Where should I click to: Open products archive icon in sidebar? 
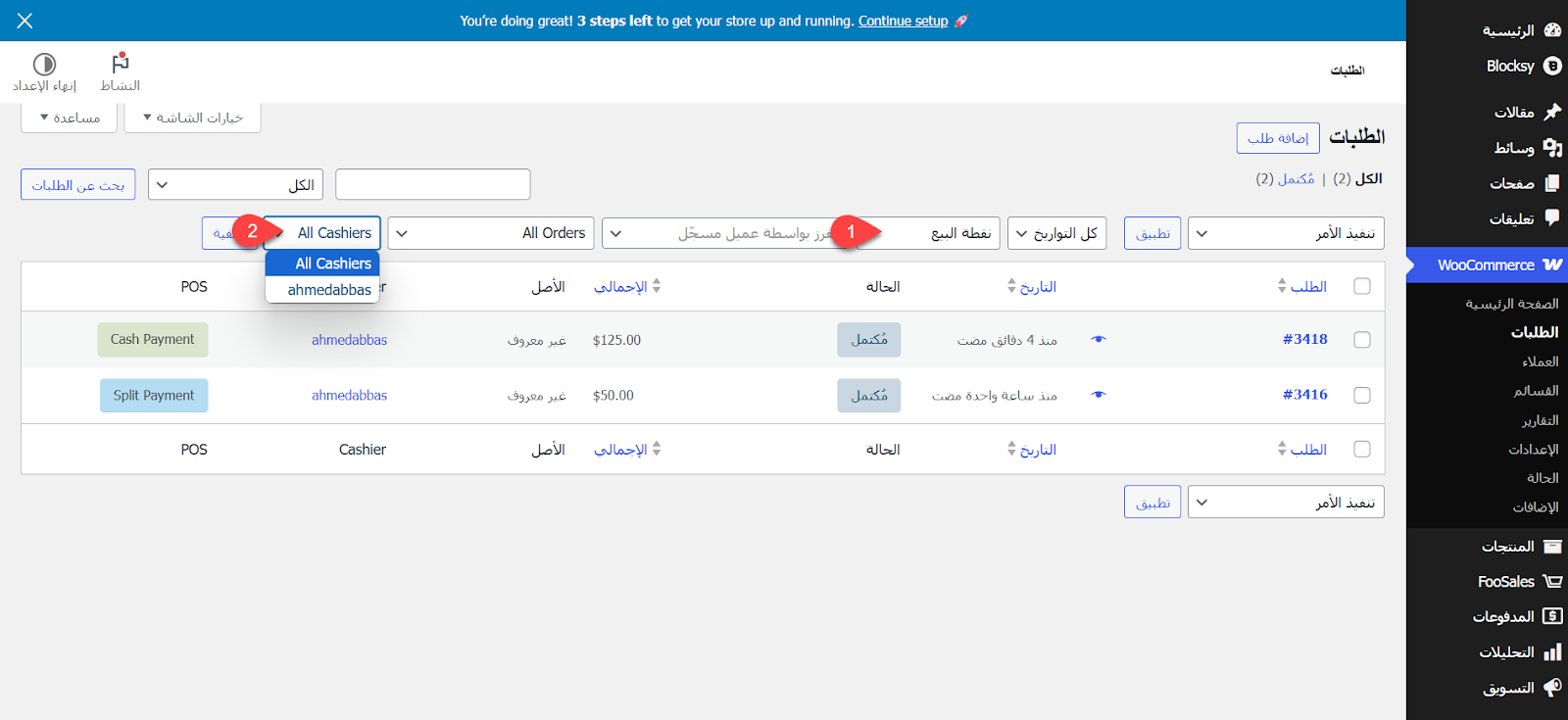pyautogui.click(x=1552, y=546)
